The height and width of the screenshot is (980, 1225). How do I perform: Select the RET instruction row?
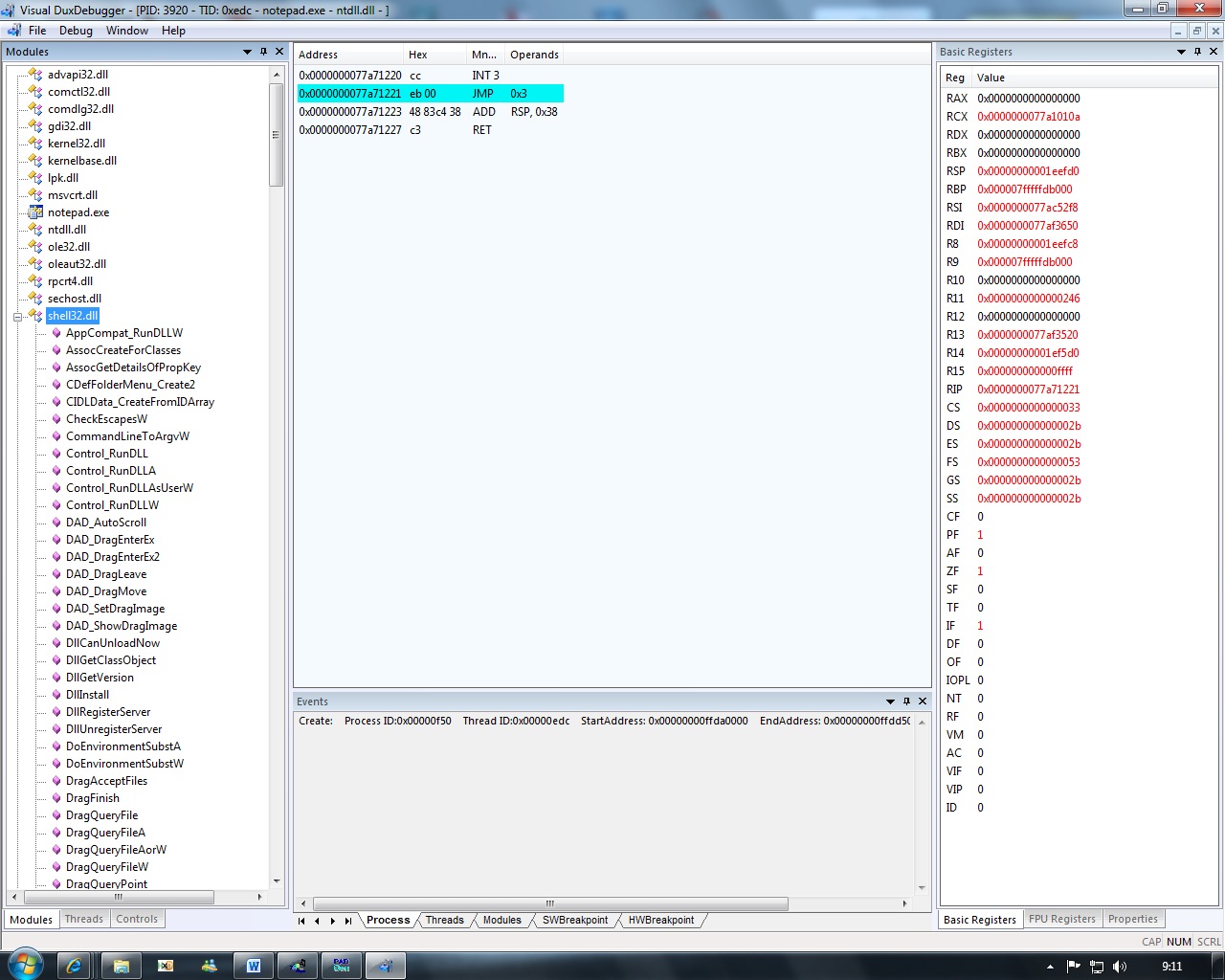point(430,130)
